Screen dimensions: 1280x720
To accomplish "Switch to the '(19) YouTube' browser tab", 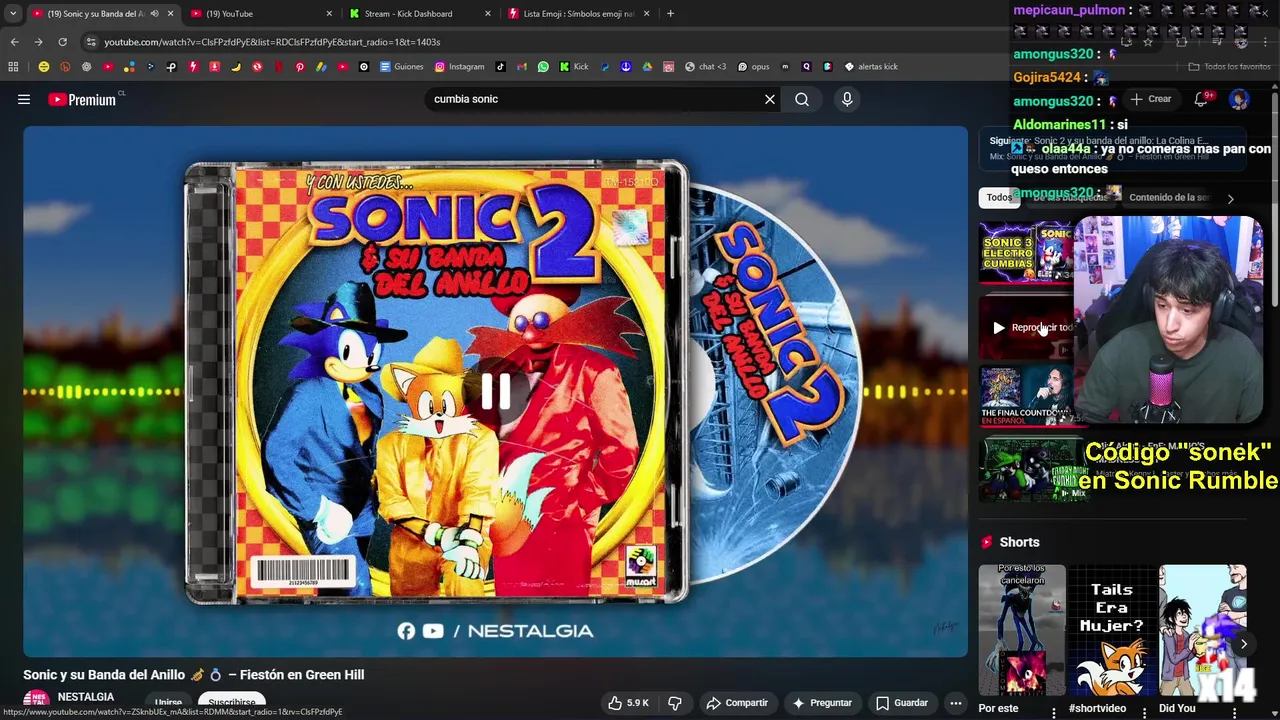I will pyautogui.click(x=262, y=14).
